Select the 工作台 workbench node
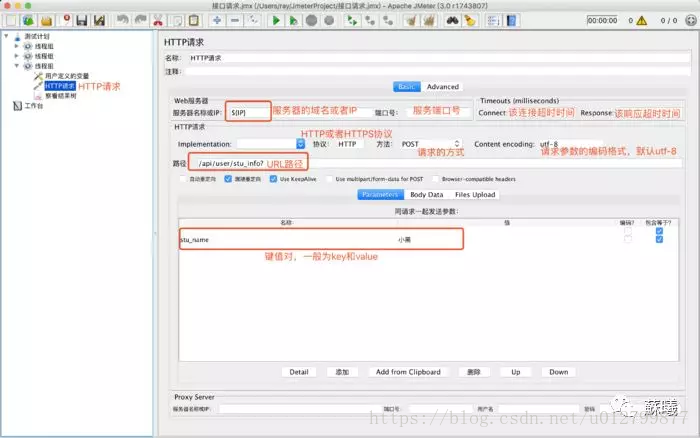This screenshot has height=438, width=700. (x=33, y=106)
